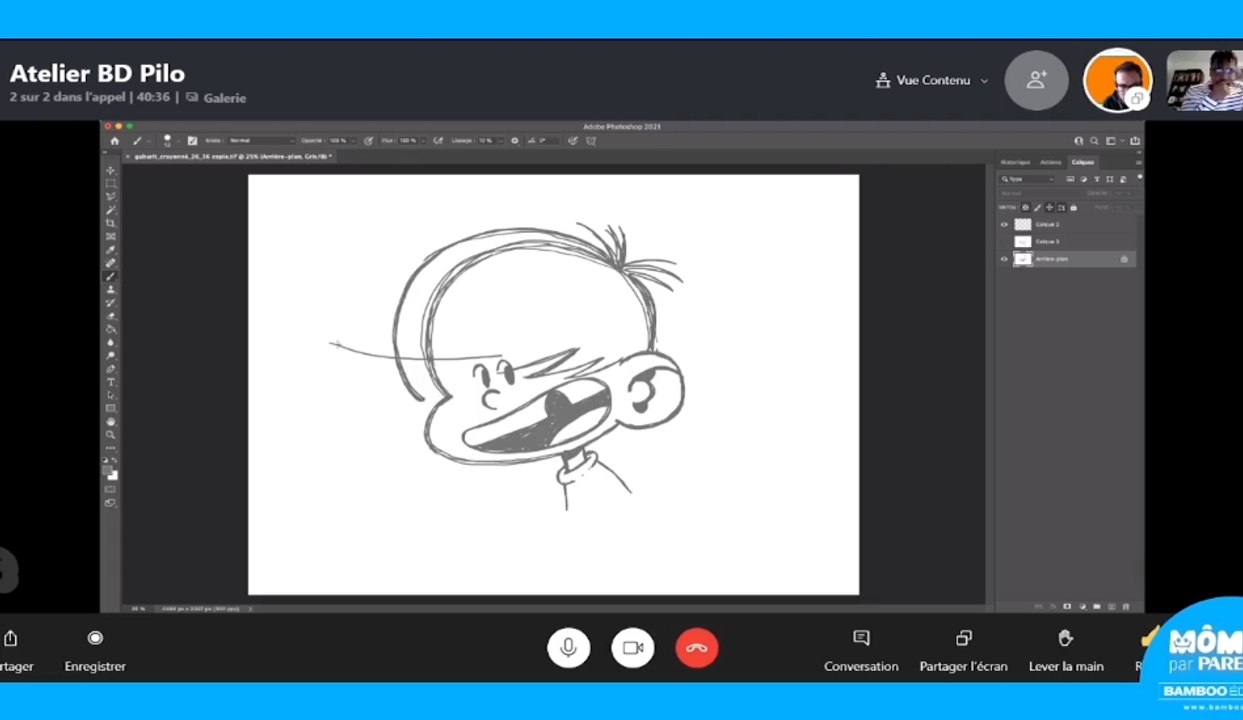Open Photoshop search magnifier icon
The image size is (1243, 720).
click(x=1094, y=141)
